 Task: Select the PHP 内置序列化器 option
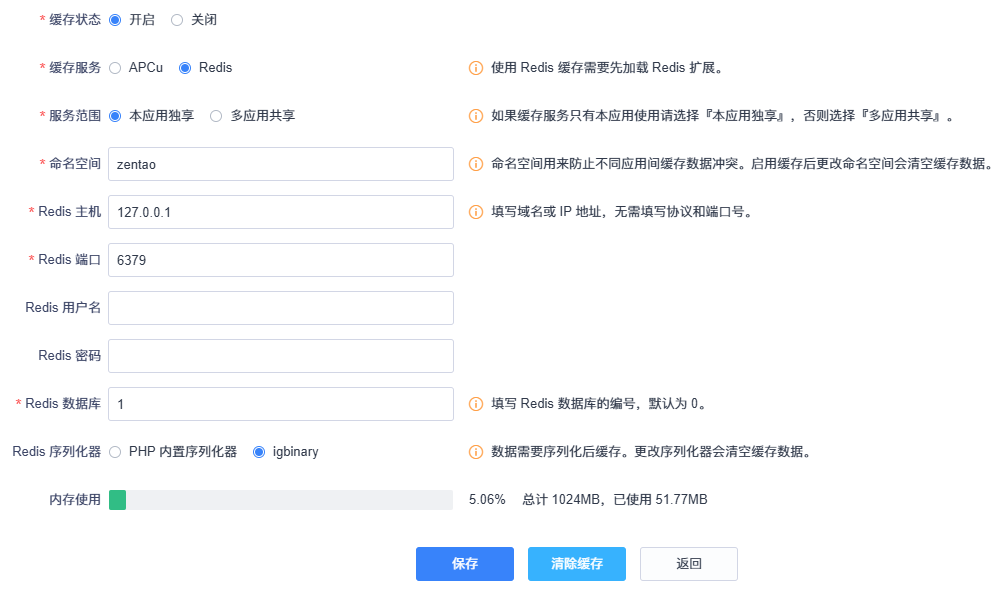point(115,452)
